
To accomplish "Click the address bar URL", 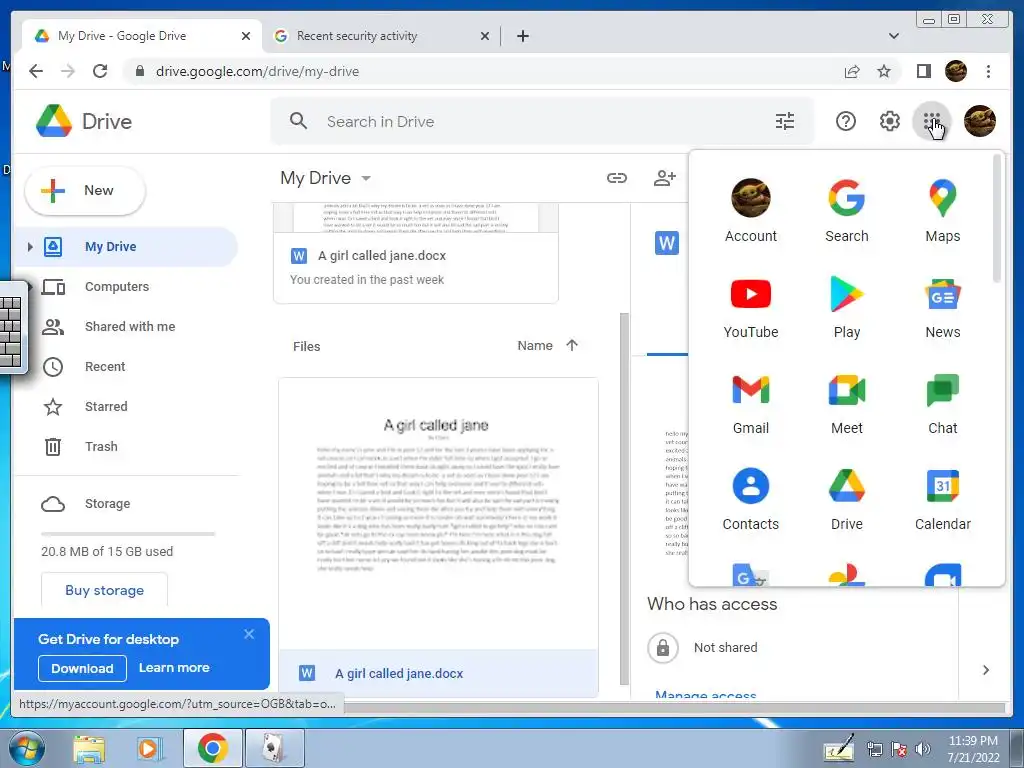I will coord(257,71).
